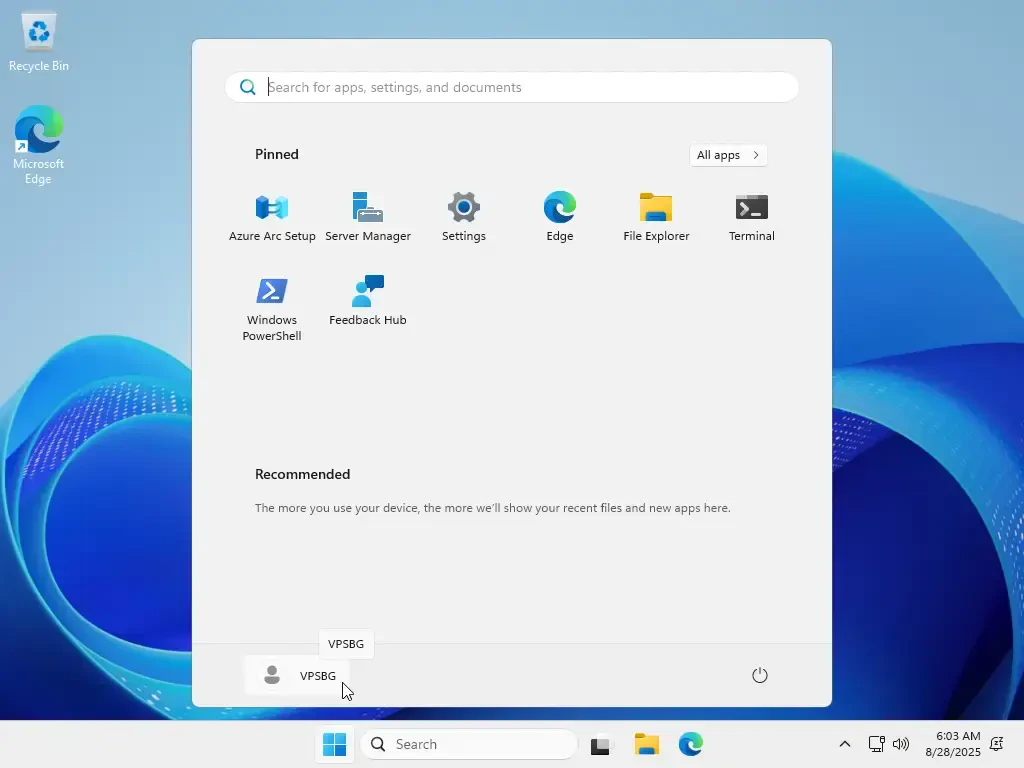The width and height of the screenshot is (1024, 768).
Task: Click the Start menu power button
Action: [760, 675]
